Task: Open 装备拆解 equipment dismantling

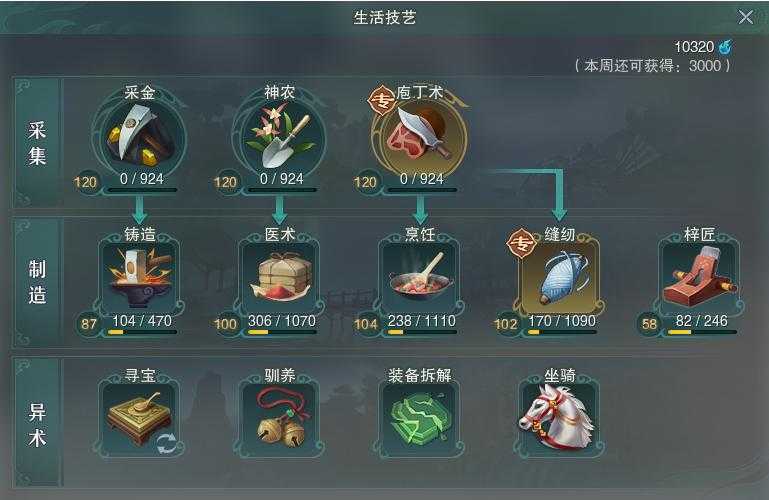Action: [419, 419]
